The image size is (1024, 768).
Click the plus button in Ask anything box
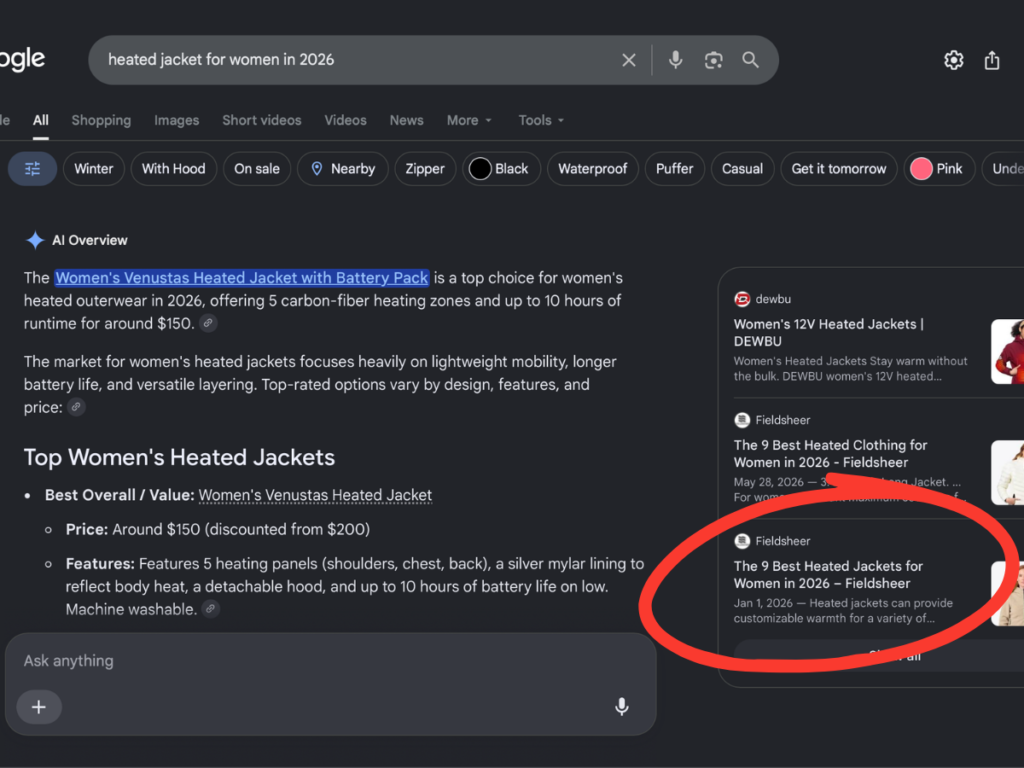pyautogui.click(x=39, y=707)
